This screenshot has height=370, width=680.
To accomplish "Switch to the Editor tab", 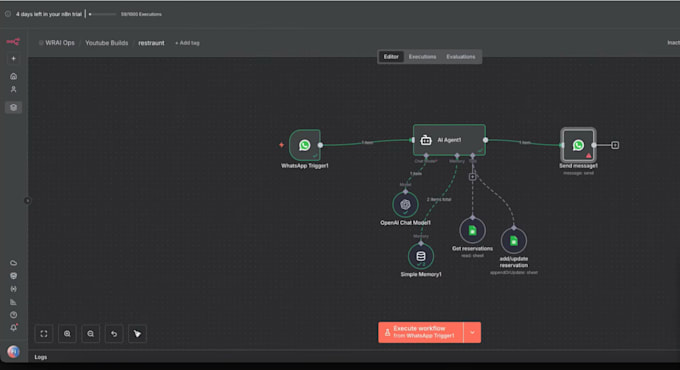I will (x=391, y=57).
